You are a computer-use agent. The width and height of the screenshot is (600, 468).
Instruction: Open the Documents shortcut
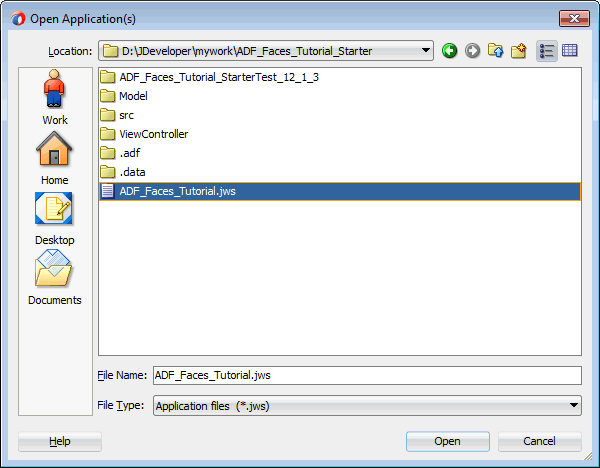[54, 278]
